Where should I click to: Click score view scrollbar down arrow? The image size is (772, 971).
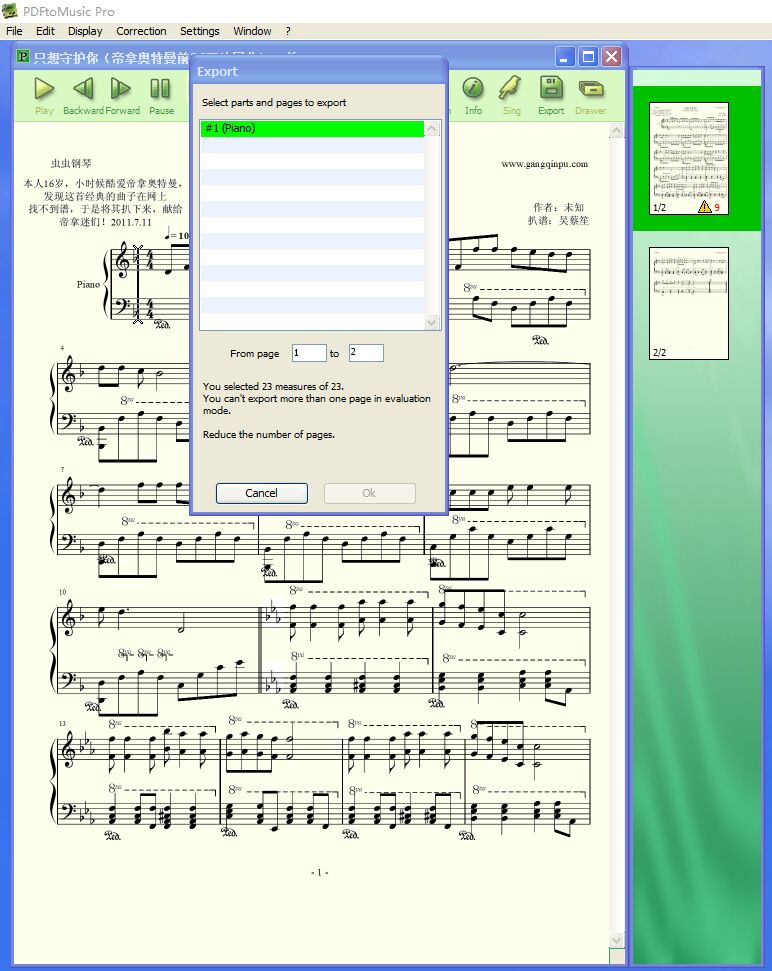tap(616, 940)
